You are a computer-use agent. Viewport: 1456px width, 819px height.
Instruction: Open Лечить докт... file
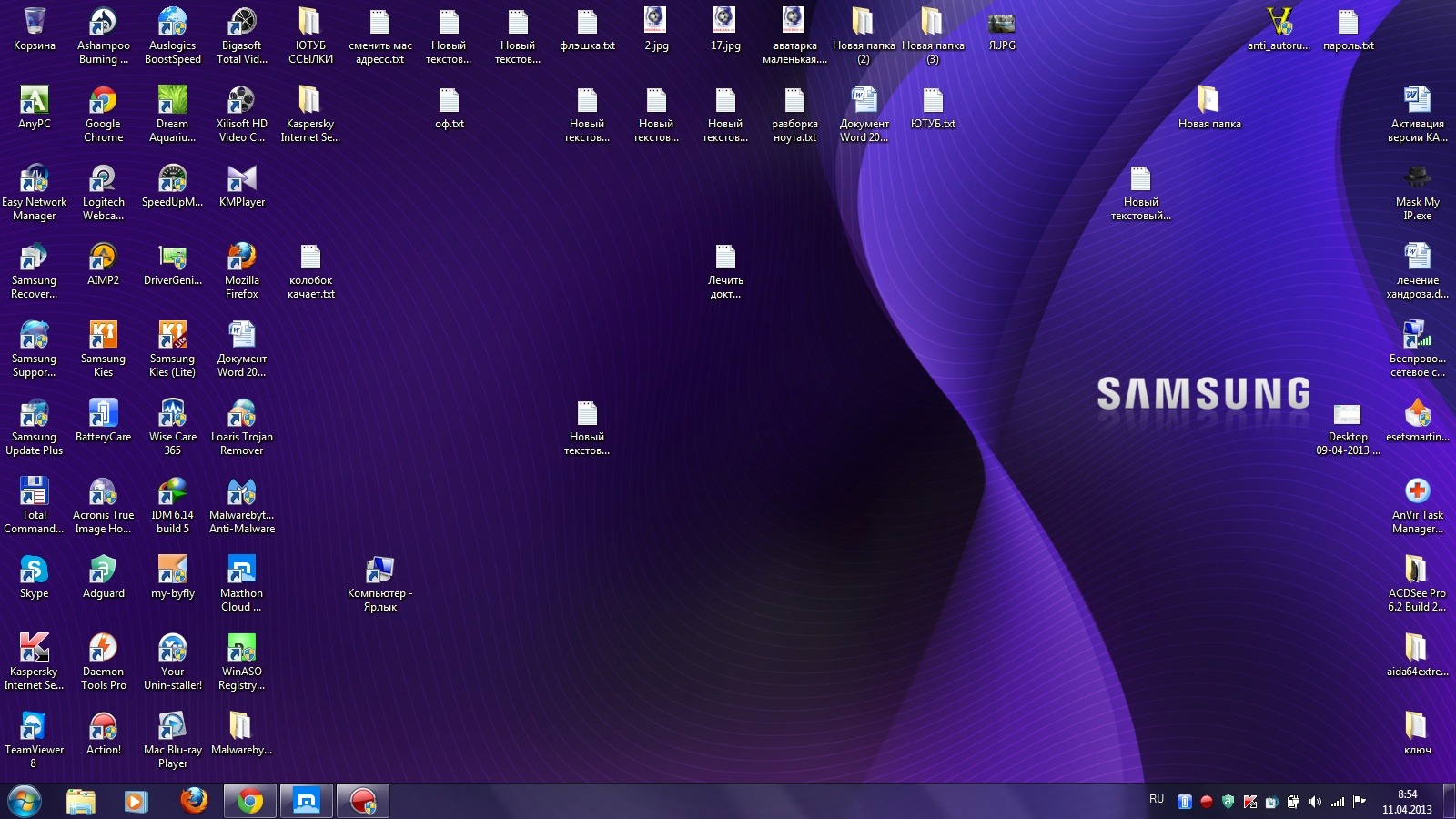tap(726, 270)
